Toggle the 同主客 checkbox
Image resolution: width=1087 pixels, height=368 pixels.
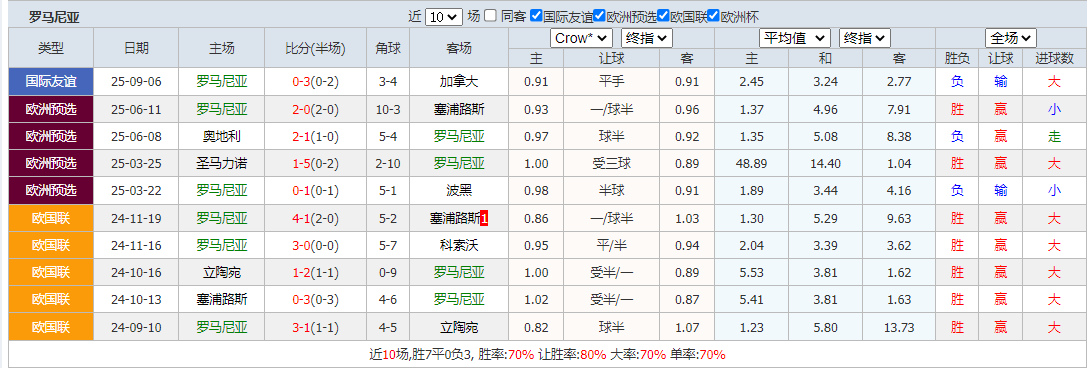490,16
